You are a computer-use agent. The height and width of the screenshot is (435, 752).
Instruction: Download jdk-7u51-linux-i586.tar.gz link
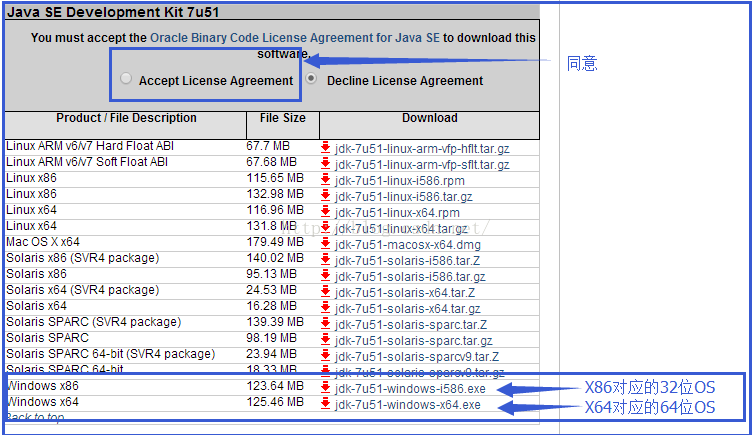point(404,197)
